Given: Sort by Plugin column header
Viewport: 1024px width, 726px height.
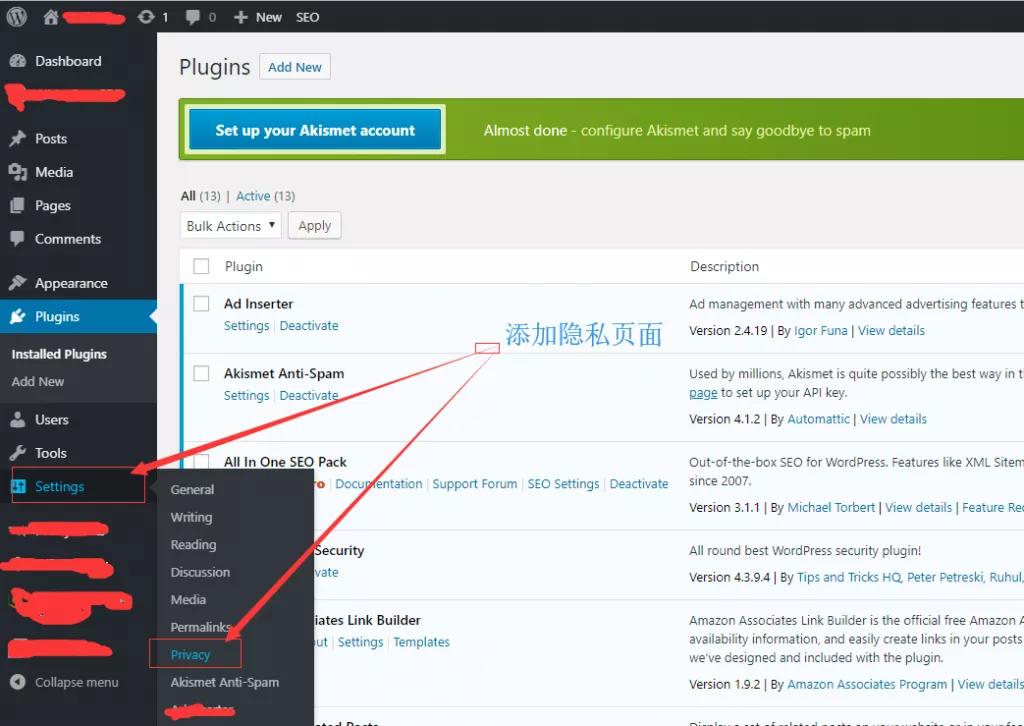Looking at the screenshot, I should coord(244,266).
